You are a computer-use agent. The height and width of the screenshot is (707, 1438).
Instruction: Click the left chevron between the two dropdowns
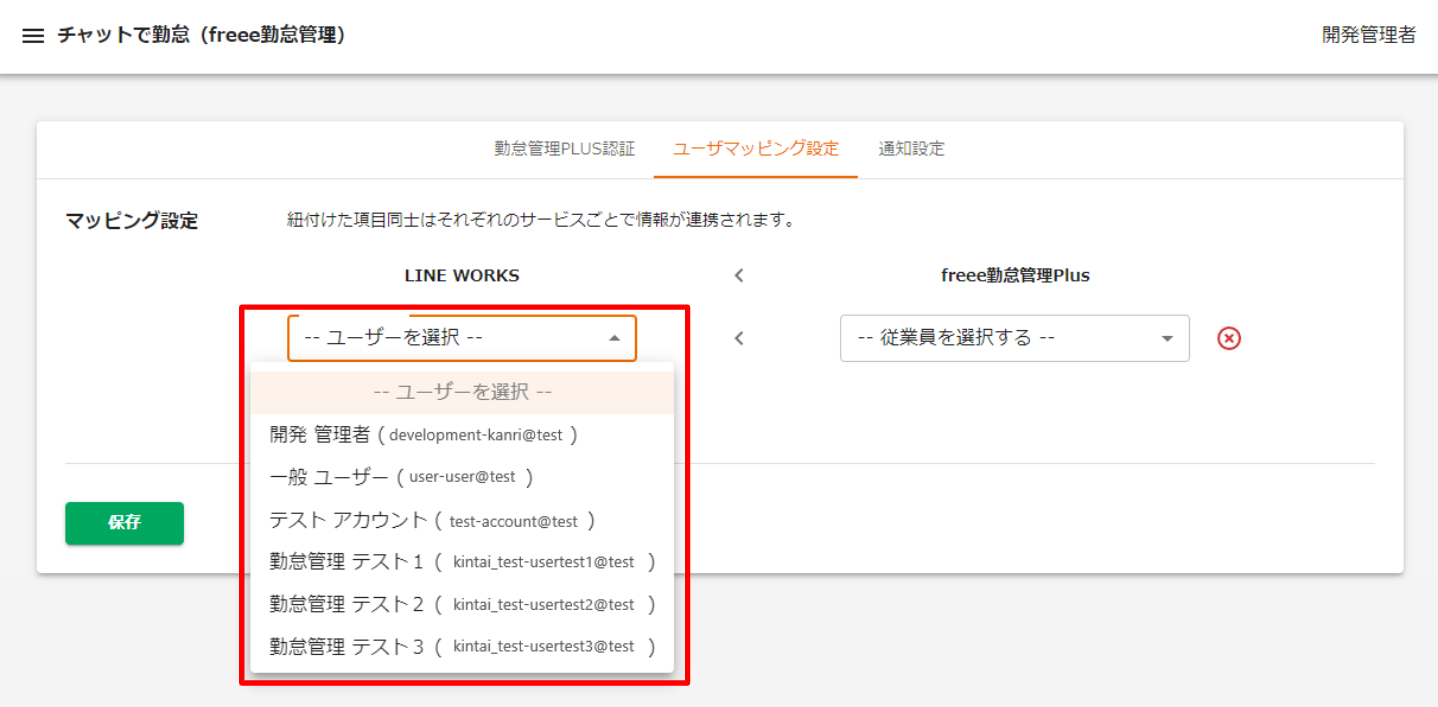(x=739, y=338)
